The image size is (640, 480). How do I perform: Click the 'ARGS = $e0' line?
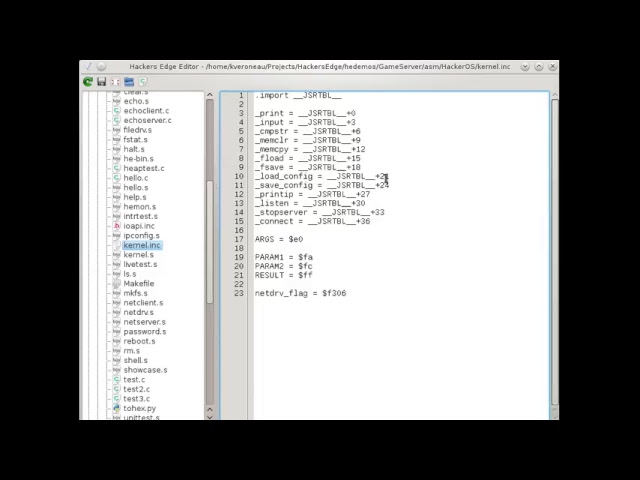tap(279, 239)
